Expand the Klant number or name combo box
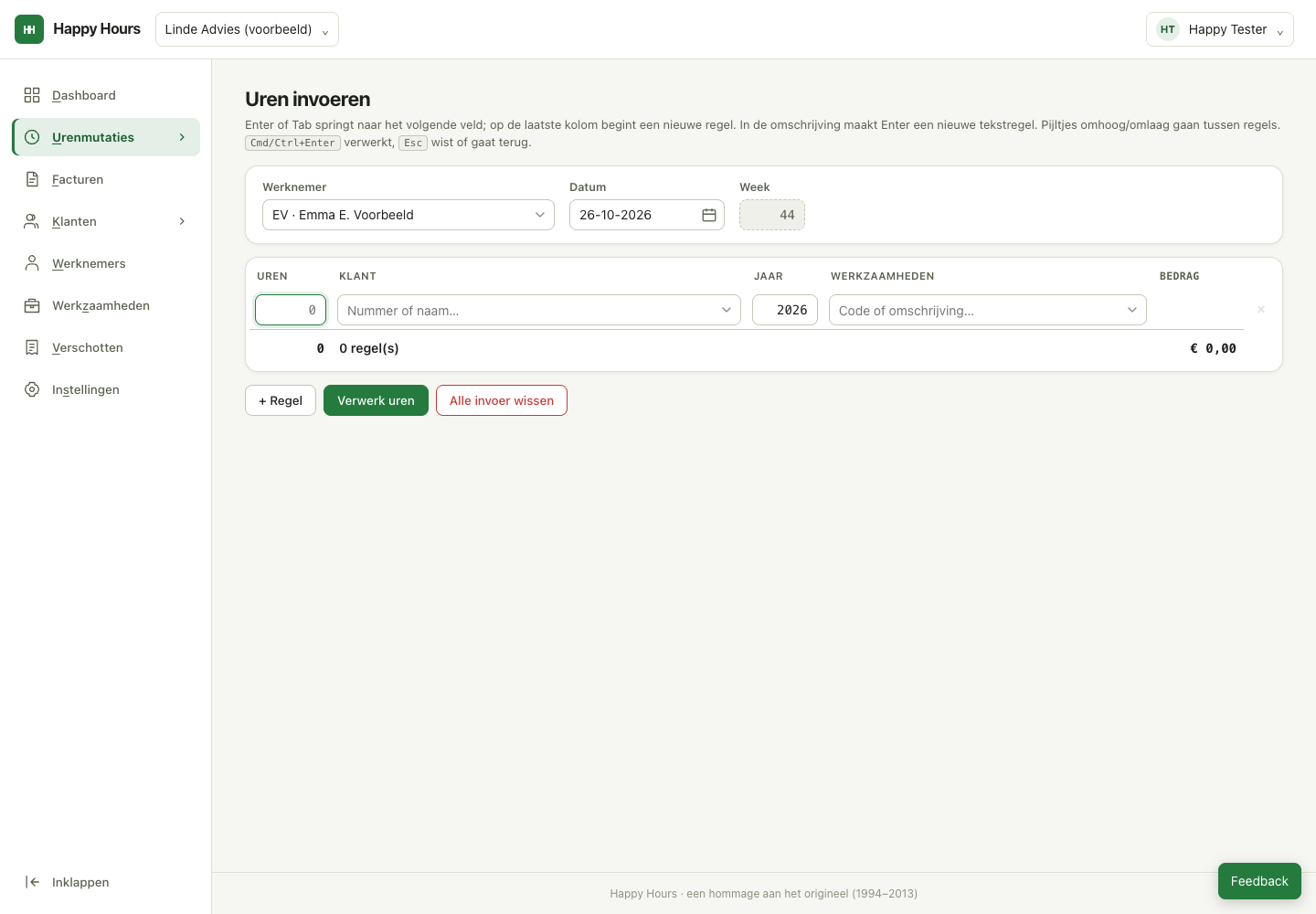The width and height of the screenshot is (1316, 914). (x=539, y=310)
